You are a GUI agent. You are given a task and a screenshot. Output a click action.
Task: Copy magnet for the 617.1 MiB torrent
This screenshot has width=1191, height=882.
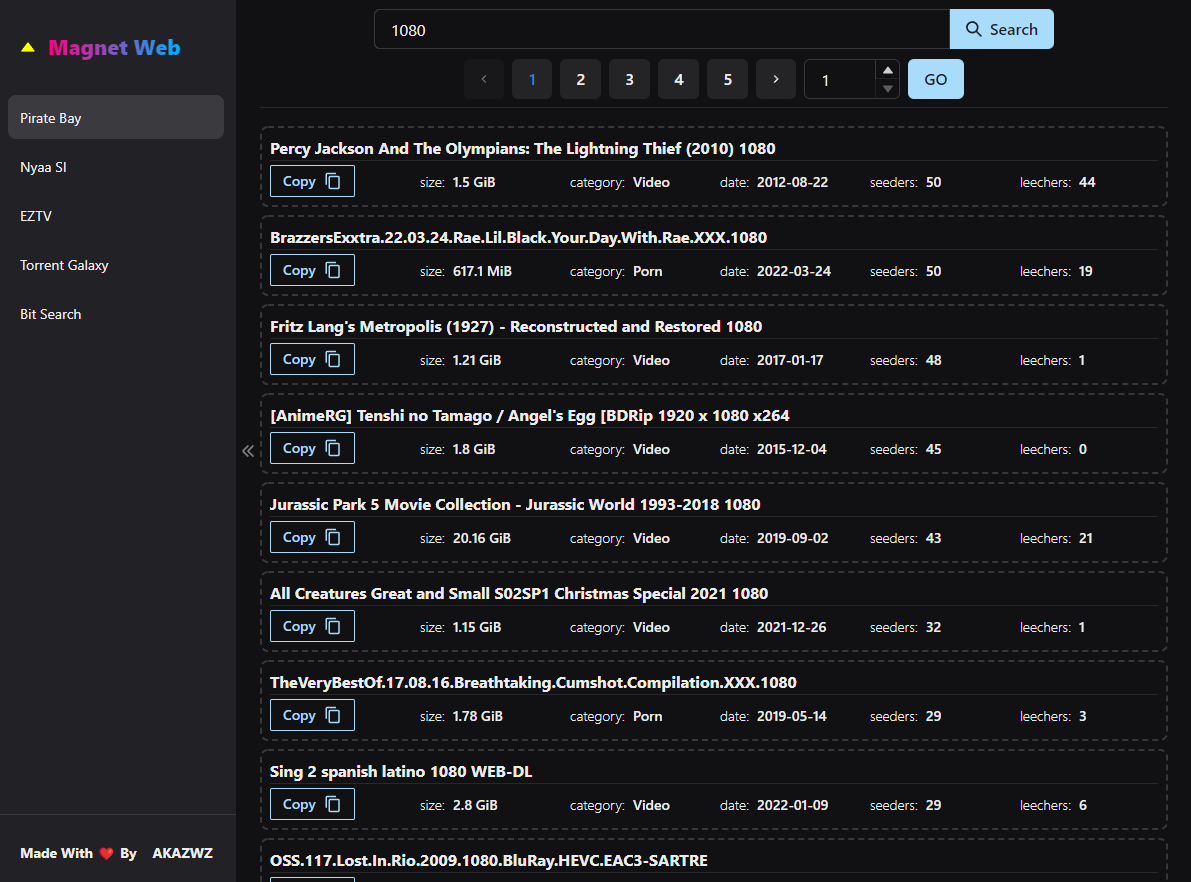312,270
